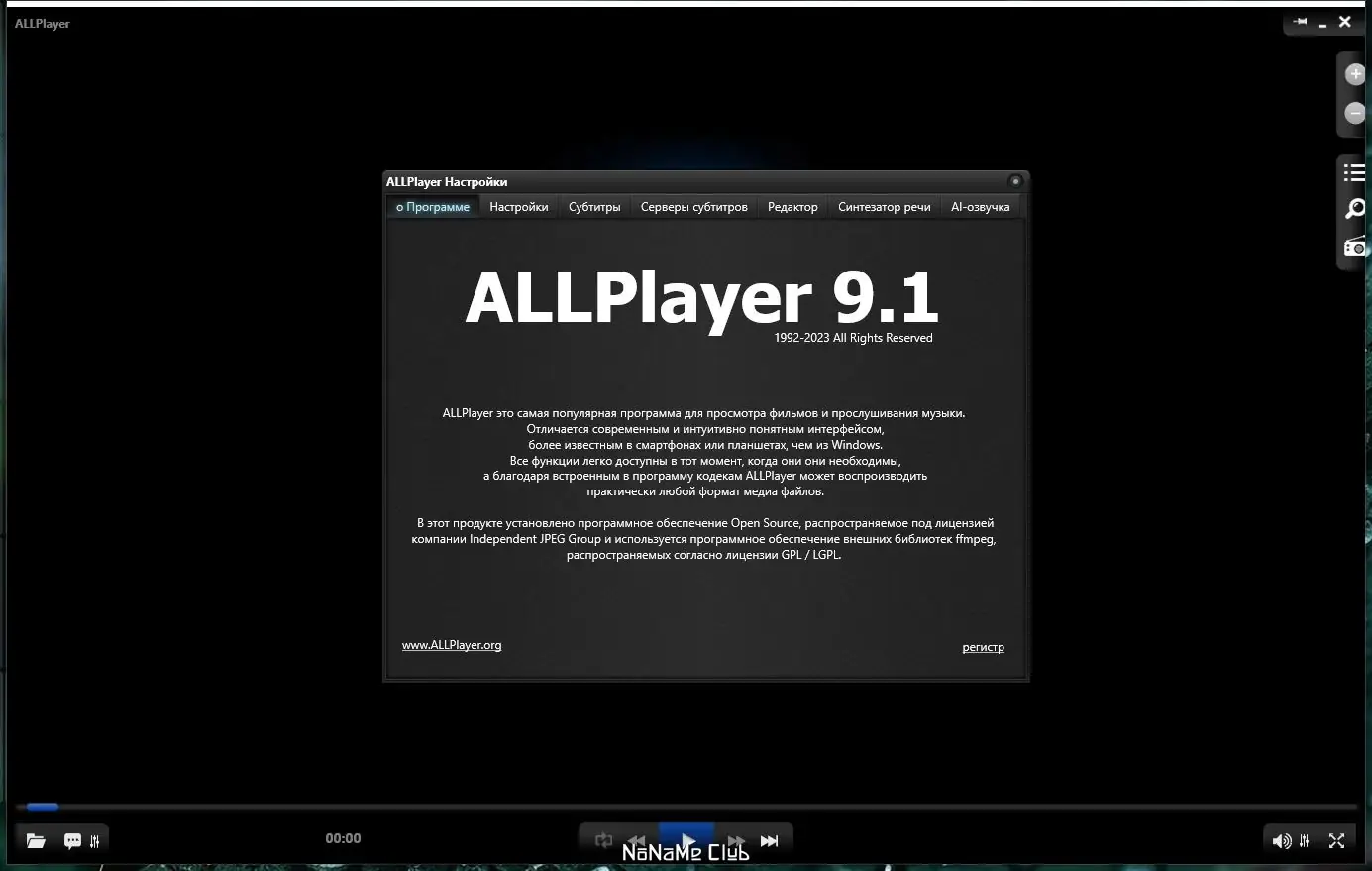Click the round minus zoom-out icon
The image size is (1372, 871).
click(1355, 113)
